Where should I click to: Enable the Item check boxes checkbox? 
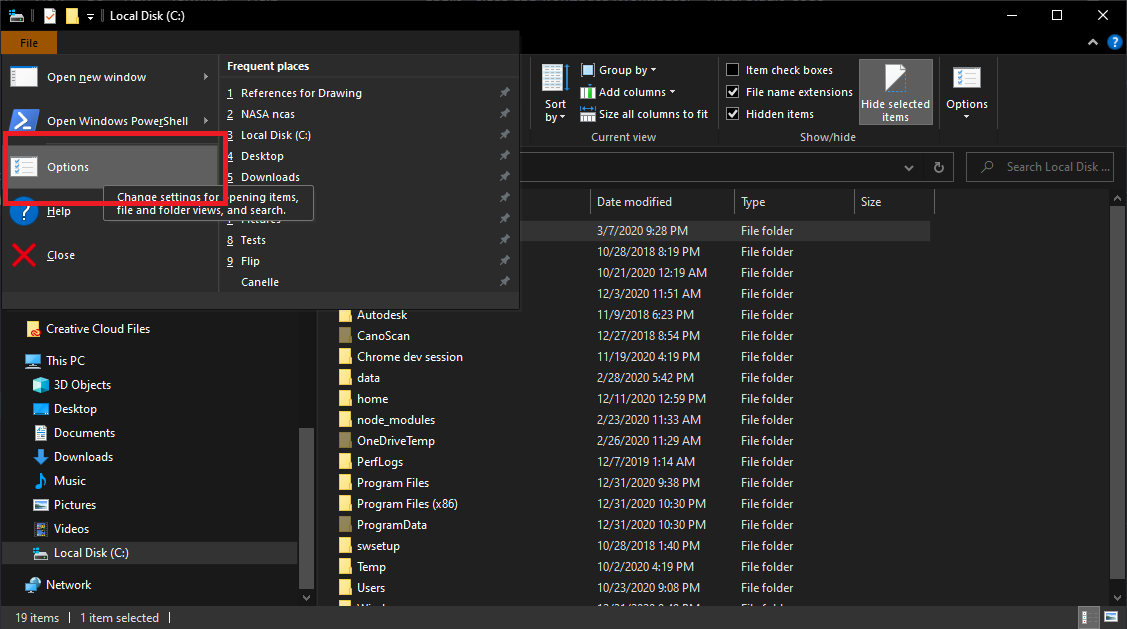point(733,70)
